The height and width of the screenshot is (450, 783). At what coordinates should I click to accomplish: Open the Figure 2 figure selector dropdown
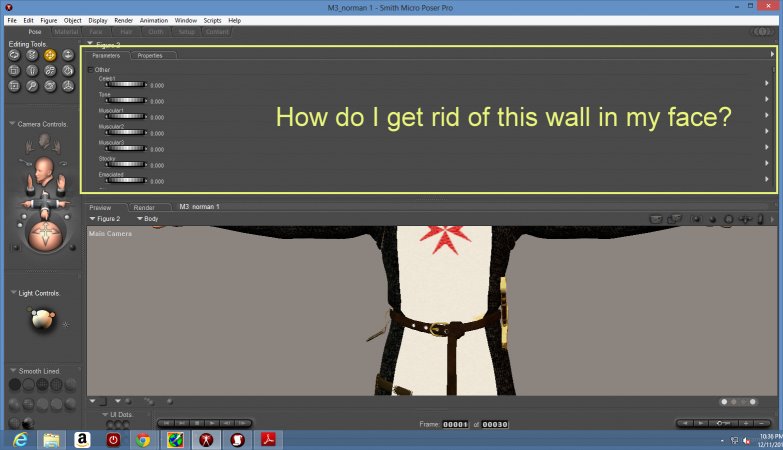pyautogui.click(x=105, y=219)
